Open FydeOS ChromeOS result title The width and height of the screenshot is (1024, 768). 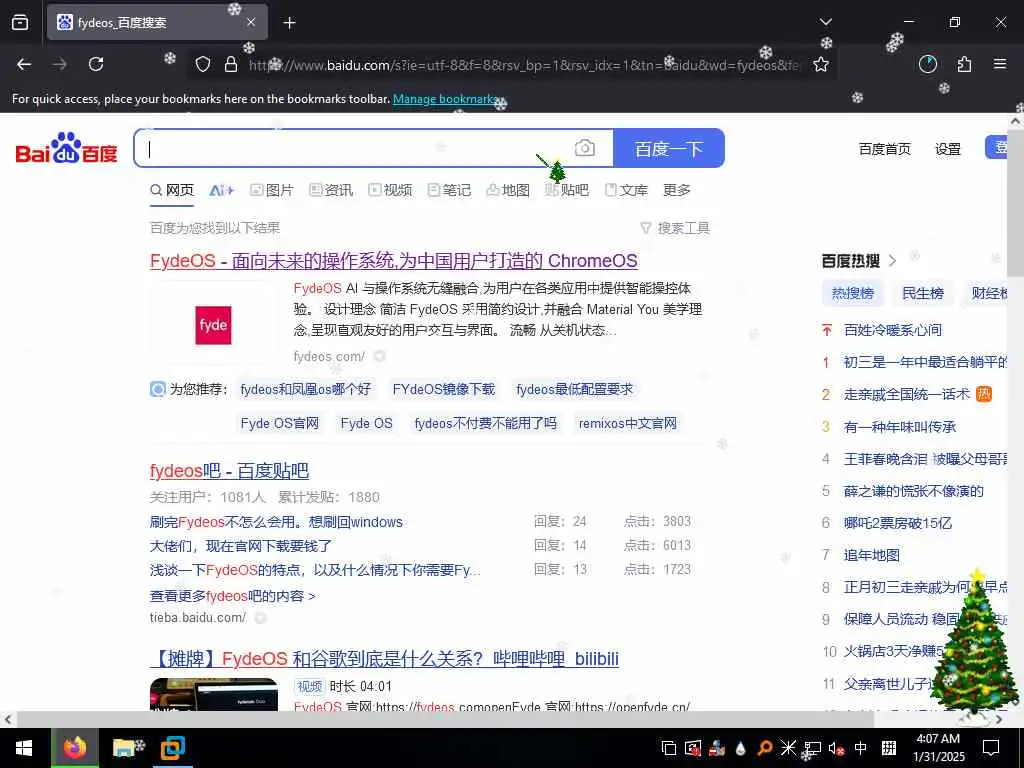point(394,261)
